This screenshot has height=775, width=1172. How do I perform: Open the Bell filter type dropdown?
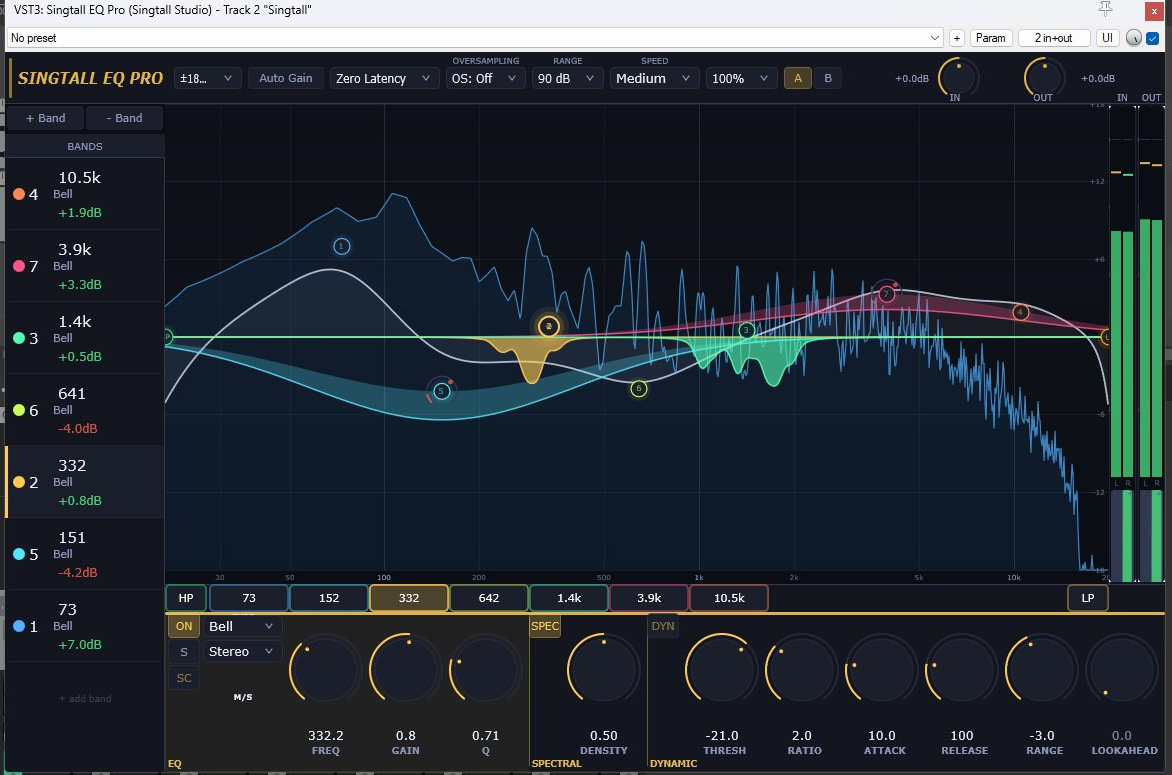click(241, 626)
